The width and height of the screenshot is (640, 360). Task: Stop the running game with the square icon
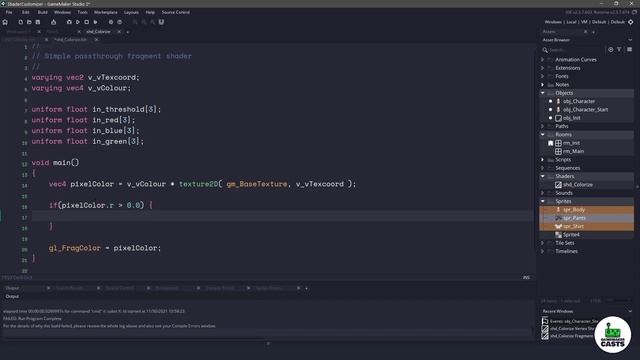87,22
